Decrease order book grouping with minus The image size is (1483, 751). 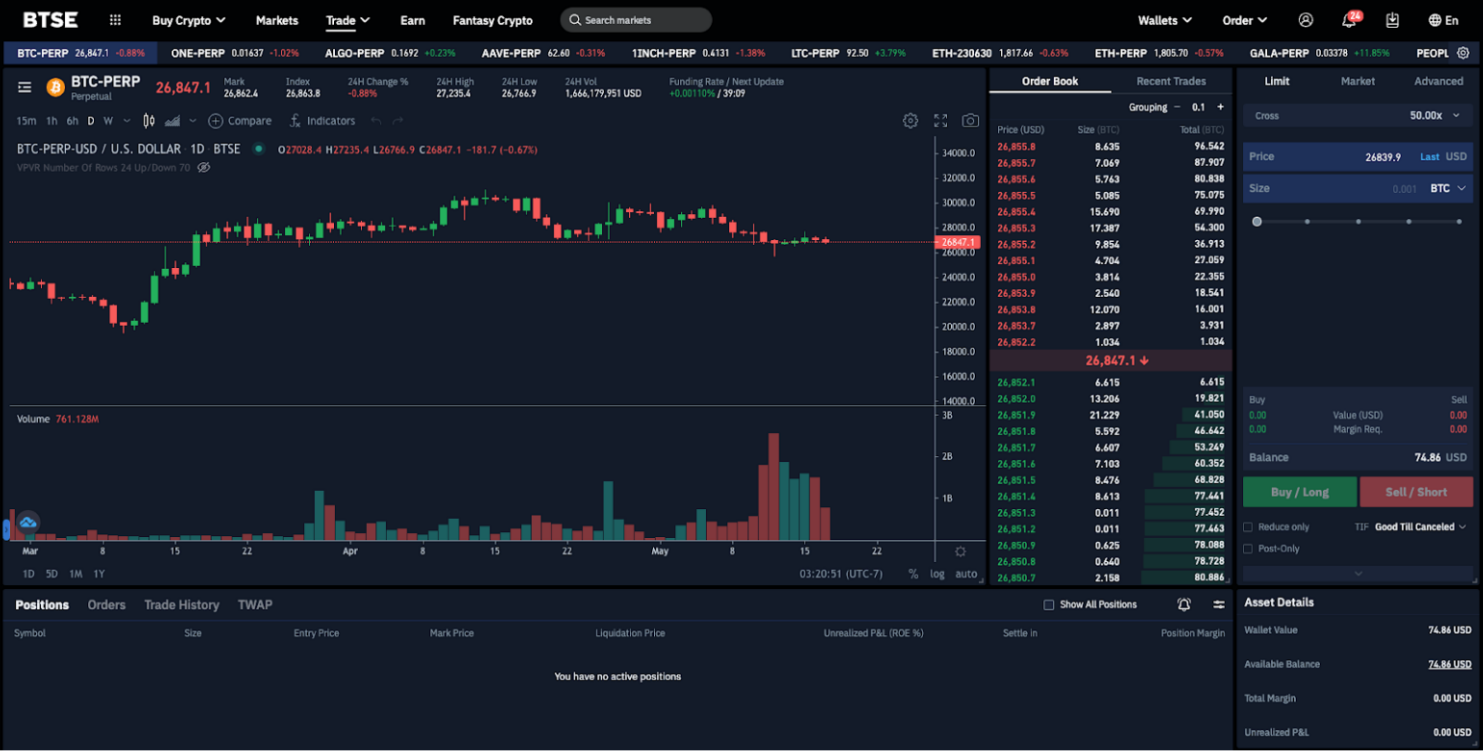click(x=1177, y=107)
